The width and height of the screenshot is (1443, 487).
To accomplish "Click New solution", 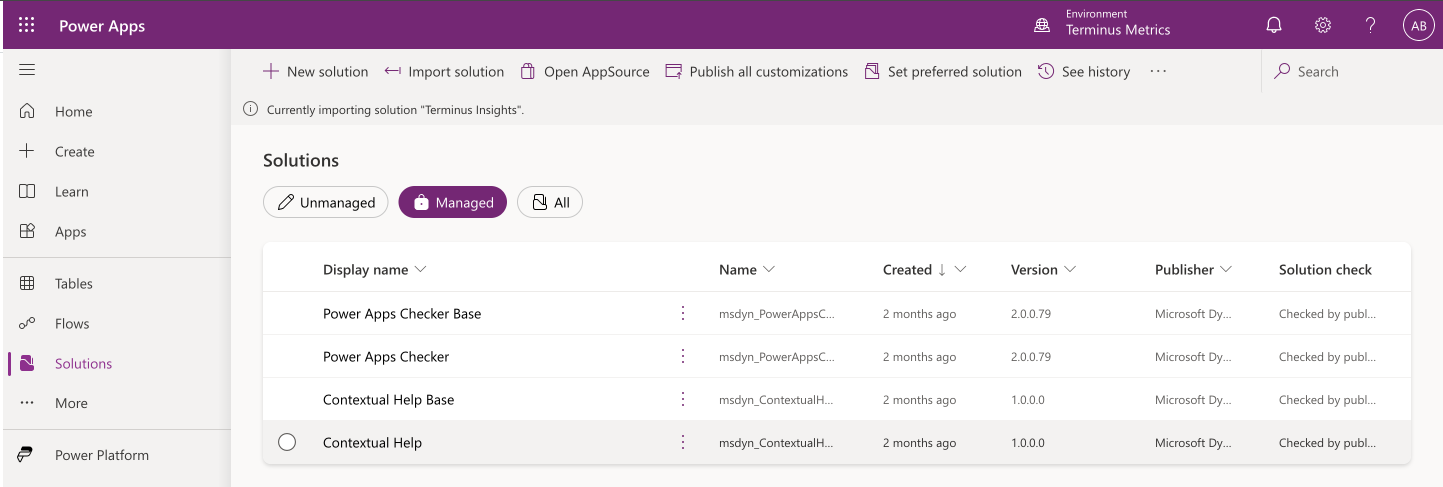I will tap(315, 72).
